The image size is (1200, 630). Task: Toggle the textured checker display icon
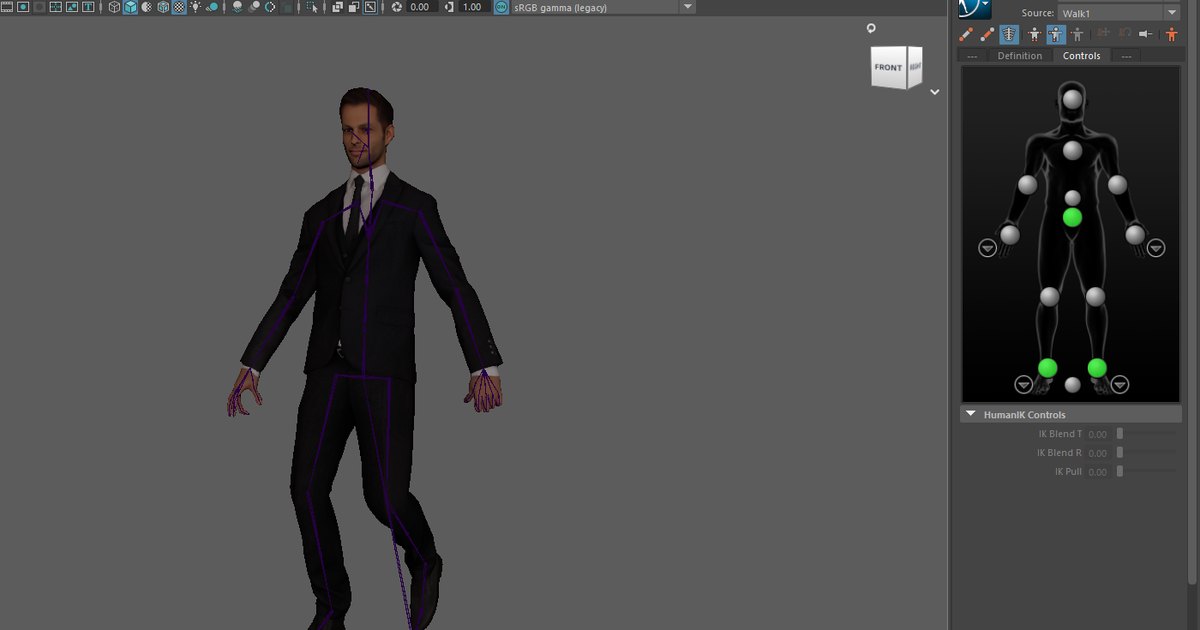pos(178,7)
